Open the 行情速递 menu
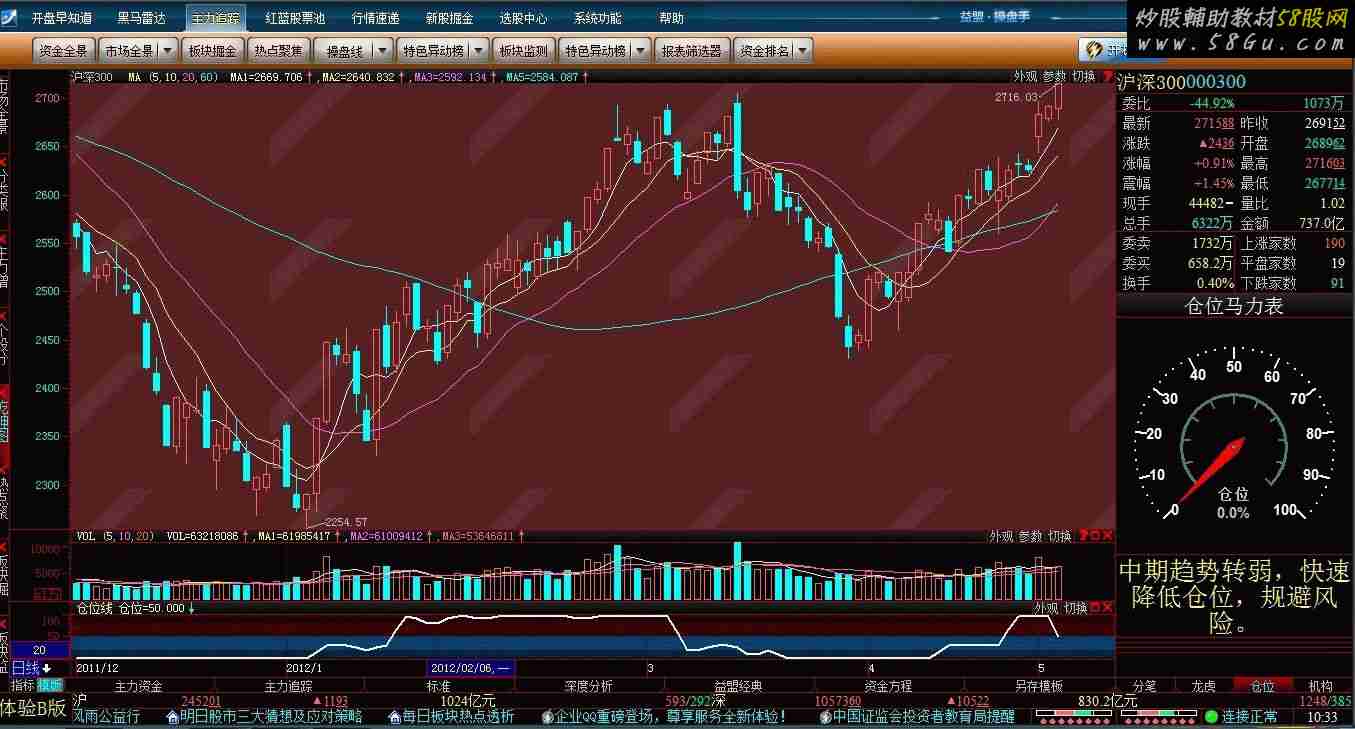 376,18
